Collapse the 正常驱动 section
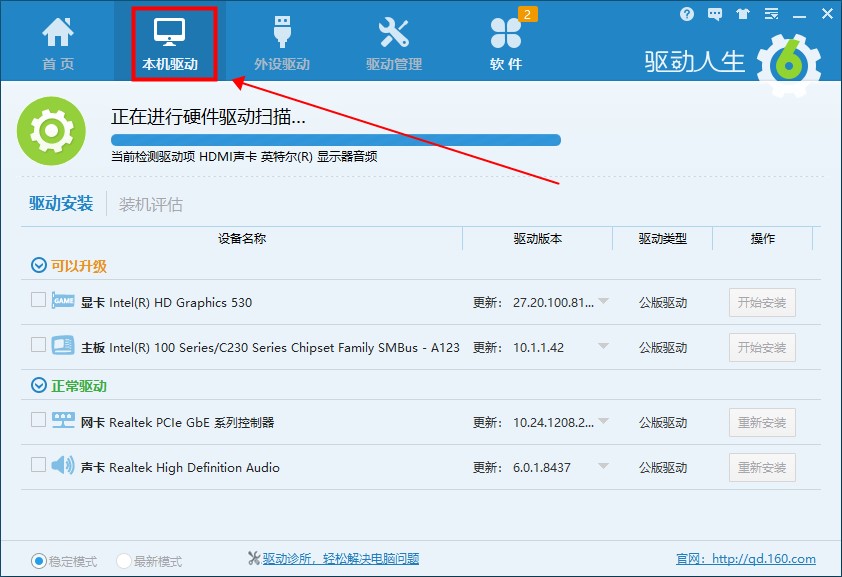842x577 pixels. (39, 385)
